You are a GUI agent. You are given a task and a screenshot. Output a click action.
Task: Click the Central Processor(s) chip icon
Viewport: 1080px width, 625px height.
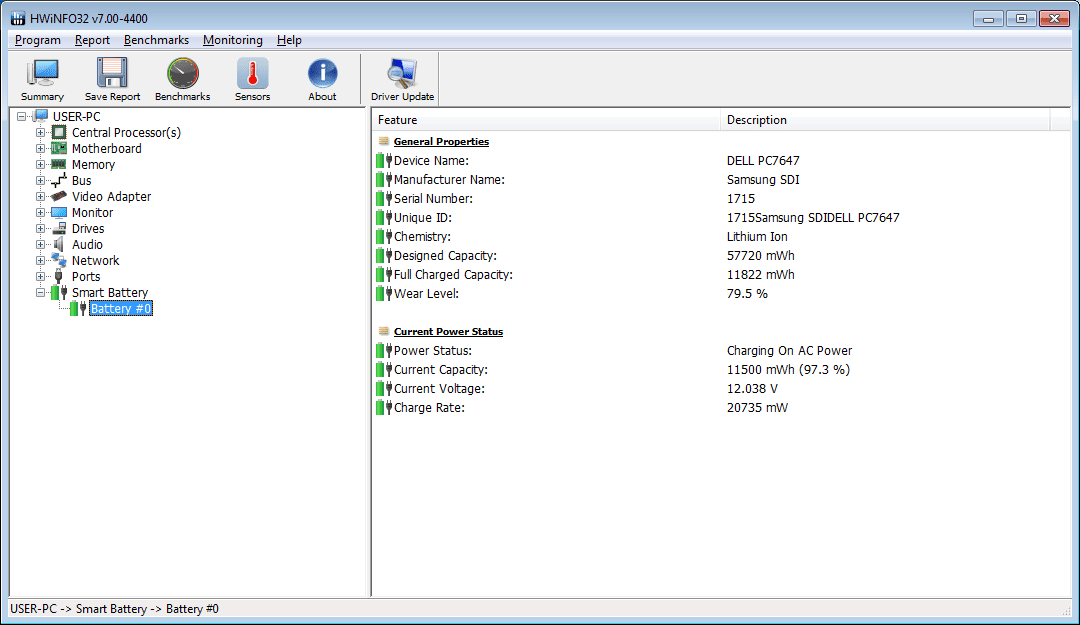point(59,132)
